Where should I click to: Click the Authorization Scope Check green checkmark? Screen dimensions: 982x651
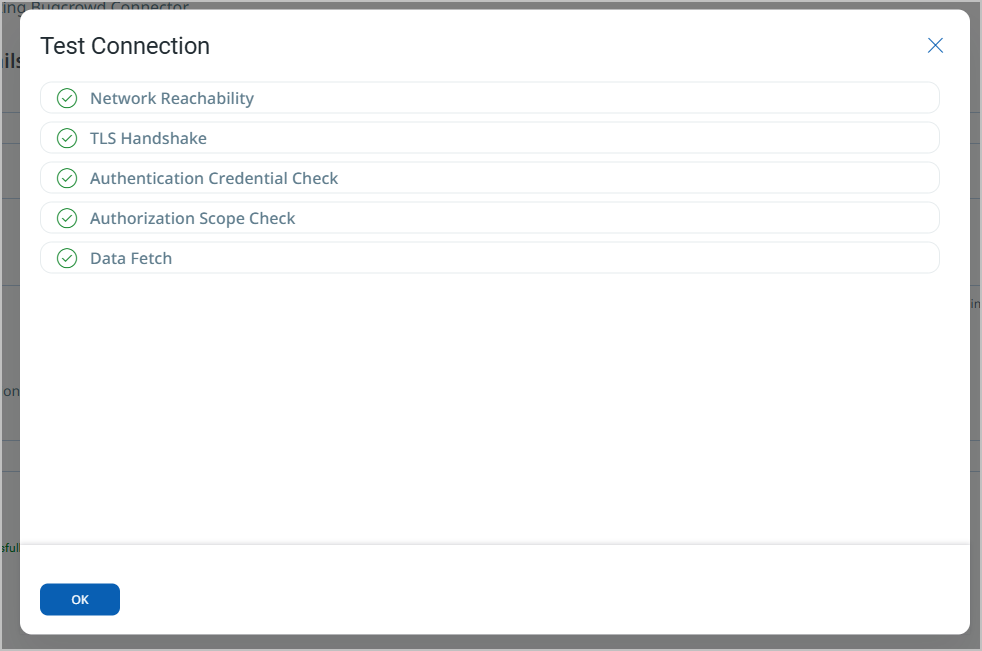67,219
